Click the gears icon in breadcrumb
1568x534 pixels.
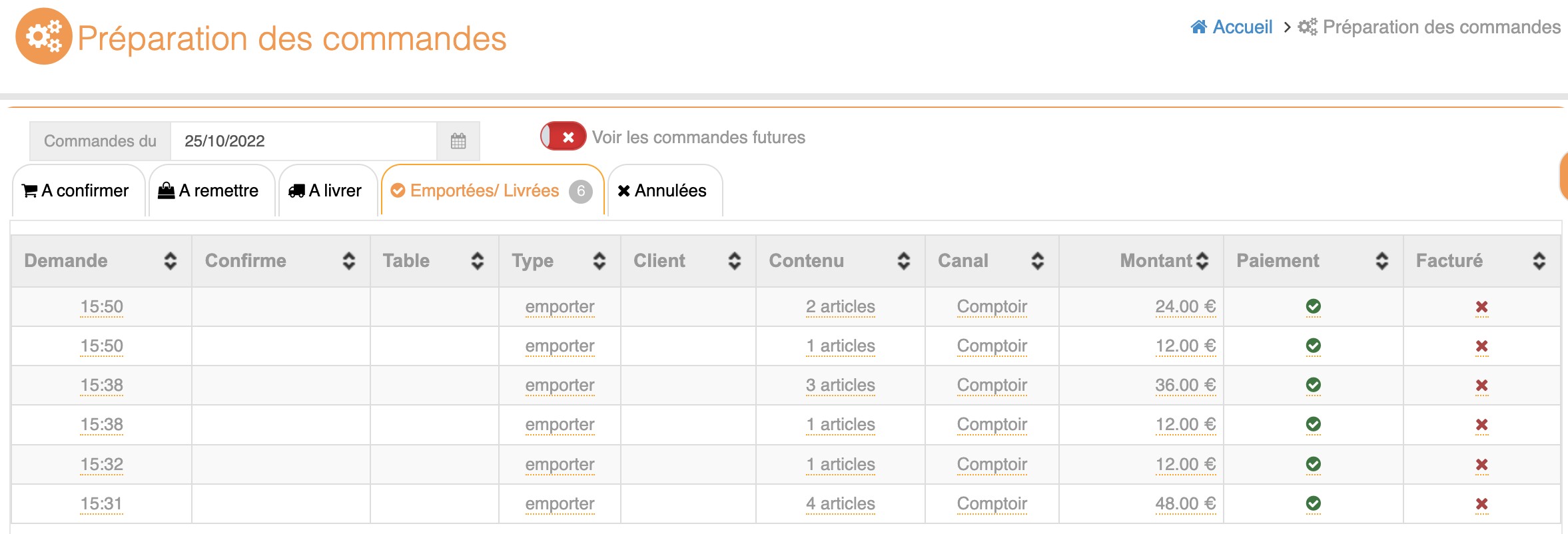1307,27
